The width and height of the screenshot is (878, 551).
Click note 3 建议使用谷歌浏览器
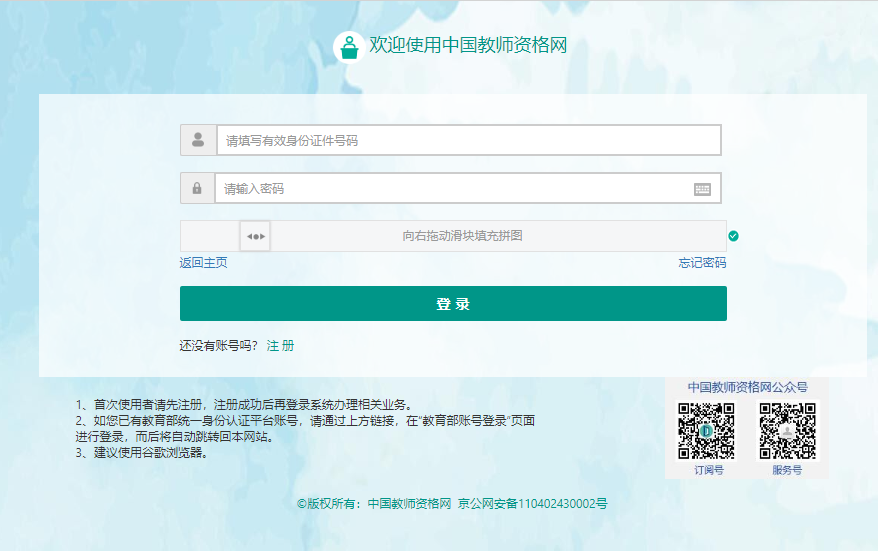[x=142, y=452]
